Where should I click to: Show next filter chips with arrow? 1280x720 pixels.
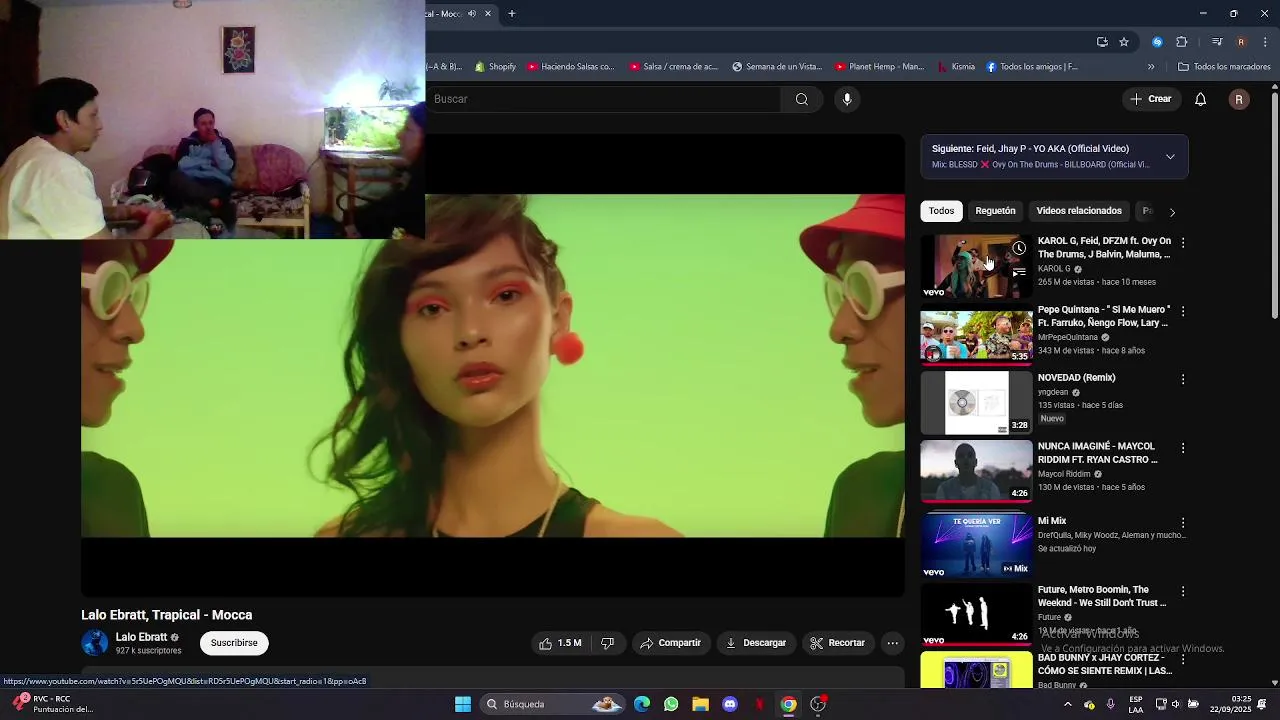click(1172, 212)
